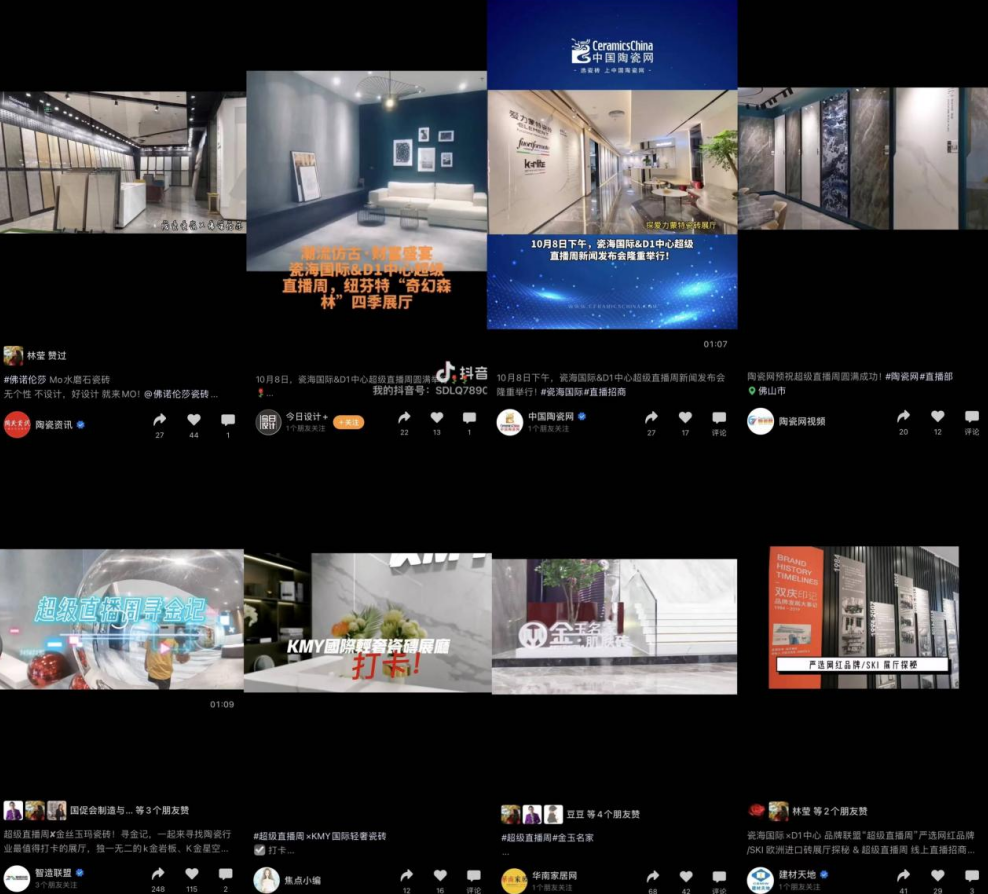Like the 智造联盟 video with 115 likes

192,873
